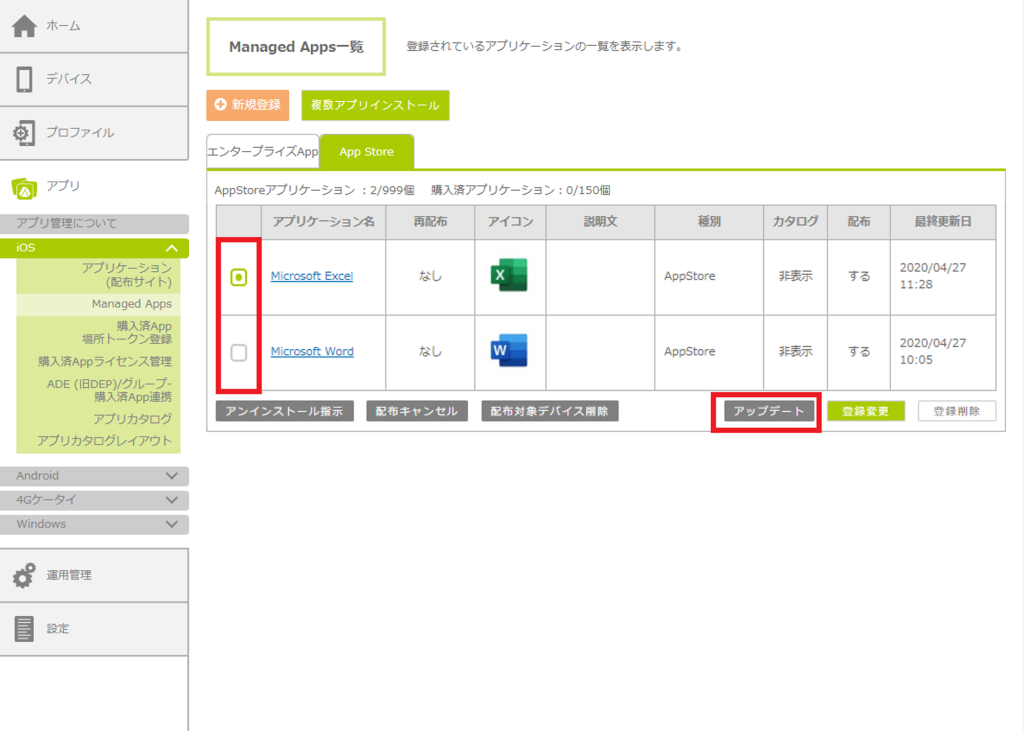Open アプリカタログ in the sidebar
The height and width of the screenshot is (740, 1024).
coord(132,419)
